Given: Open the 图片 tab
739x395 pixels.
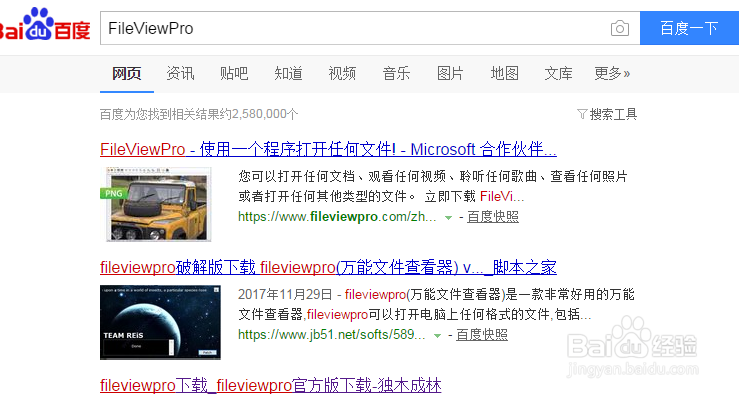Looking at the screenshot, I should (450, 74).
